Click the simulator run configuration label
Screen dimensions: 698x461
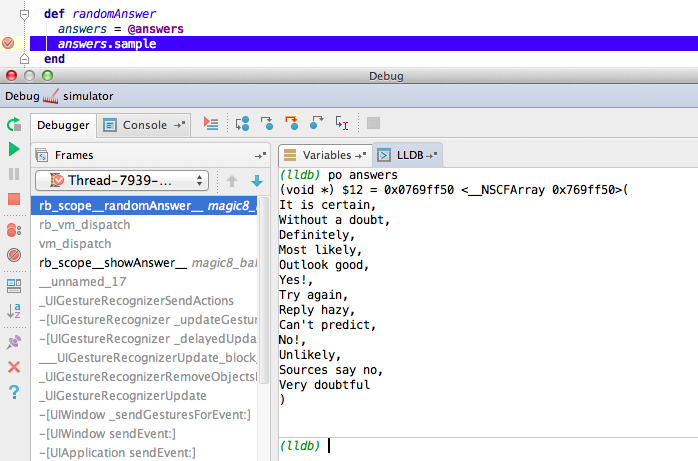(88, 96)
